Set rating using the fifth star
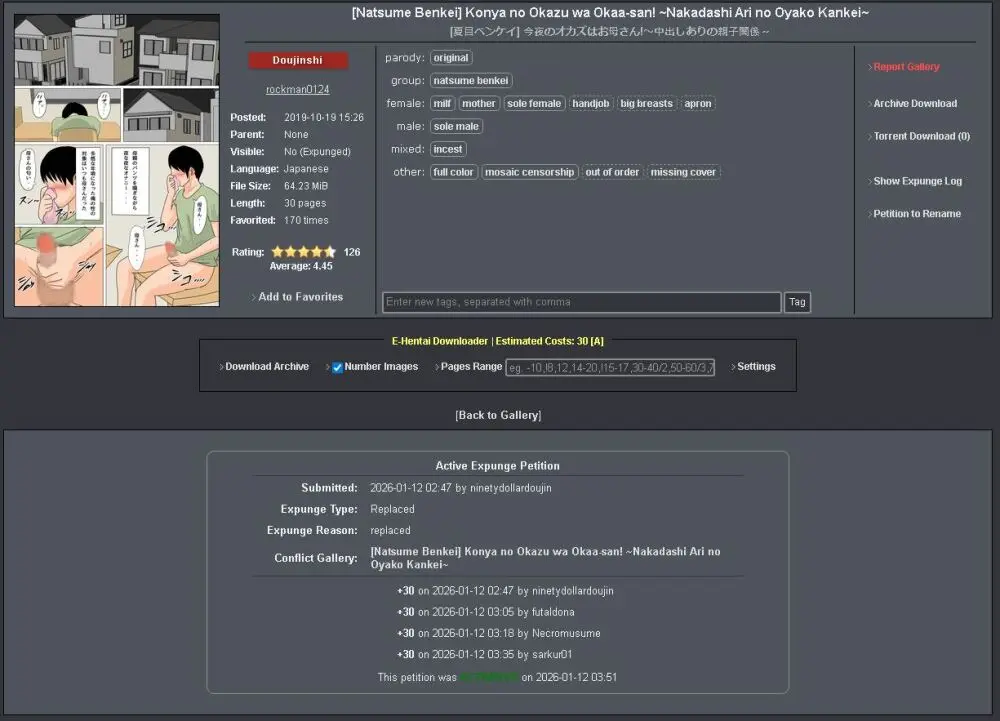This screenshot has height=721, width=1000. coord(330,252)
